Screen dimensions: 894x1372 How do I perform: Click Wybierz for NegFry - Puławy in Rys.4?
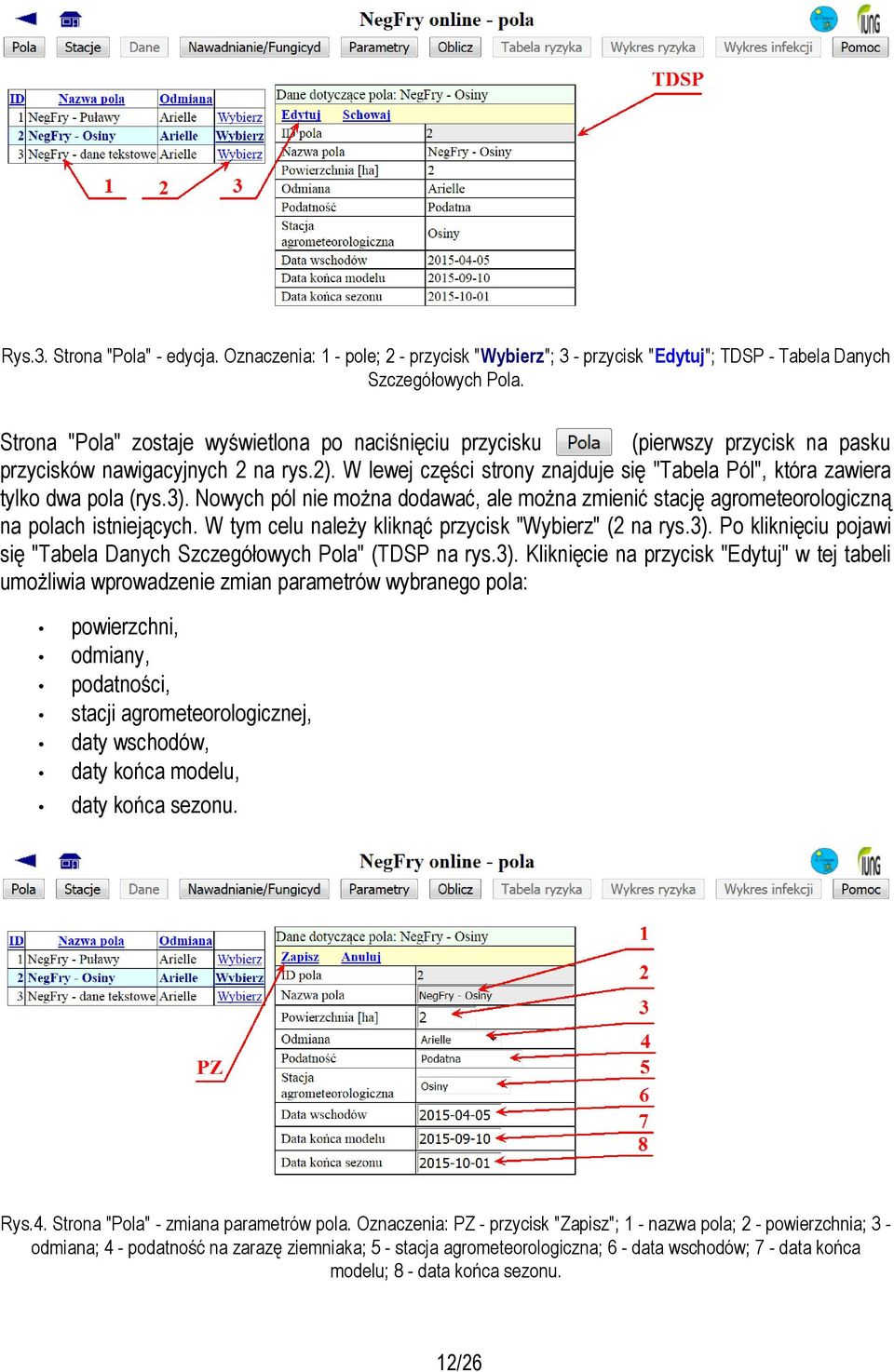tap(240, 959)
